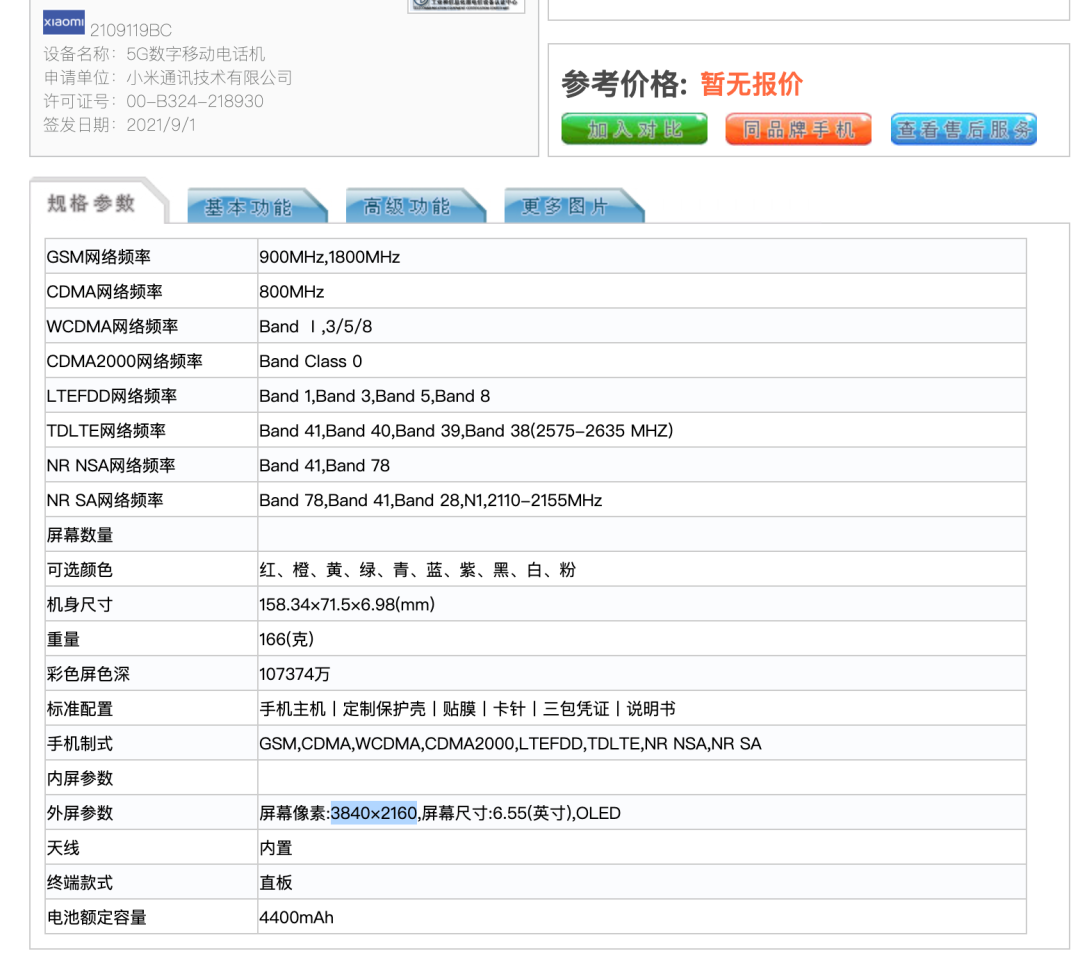Screen dimensions: 1080x958
Task: Click the 内置 antenna value
Action: pyautogui.click(x=276, y=848)
